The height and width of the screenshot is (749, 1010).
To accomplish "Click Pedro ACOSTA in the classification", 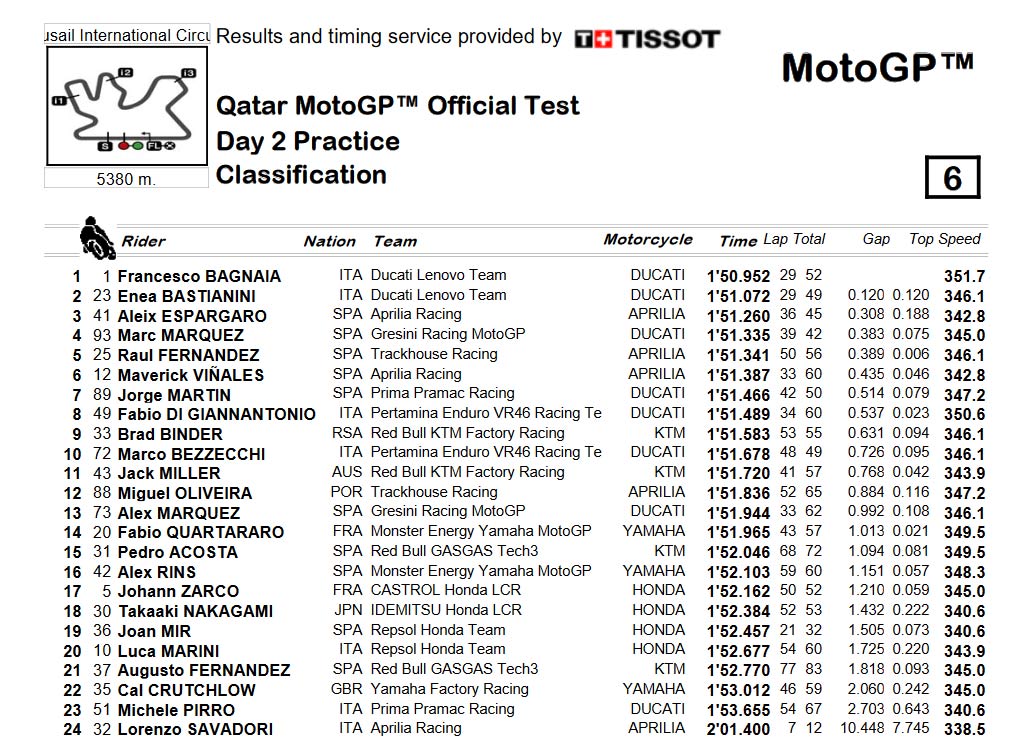I will tap(178, 553).
